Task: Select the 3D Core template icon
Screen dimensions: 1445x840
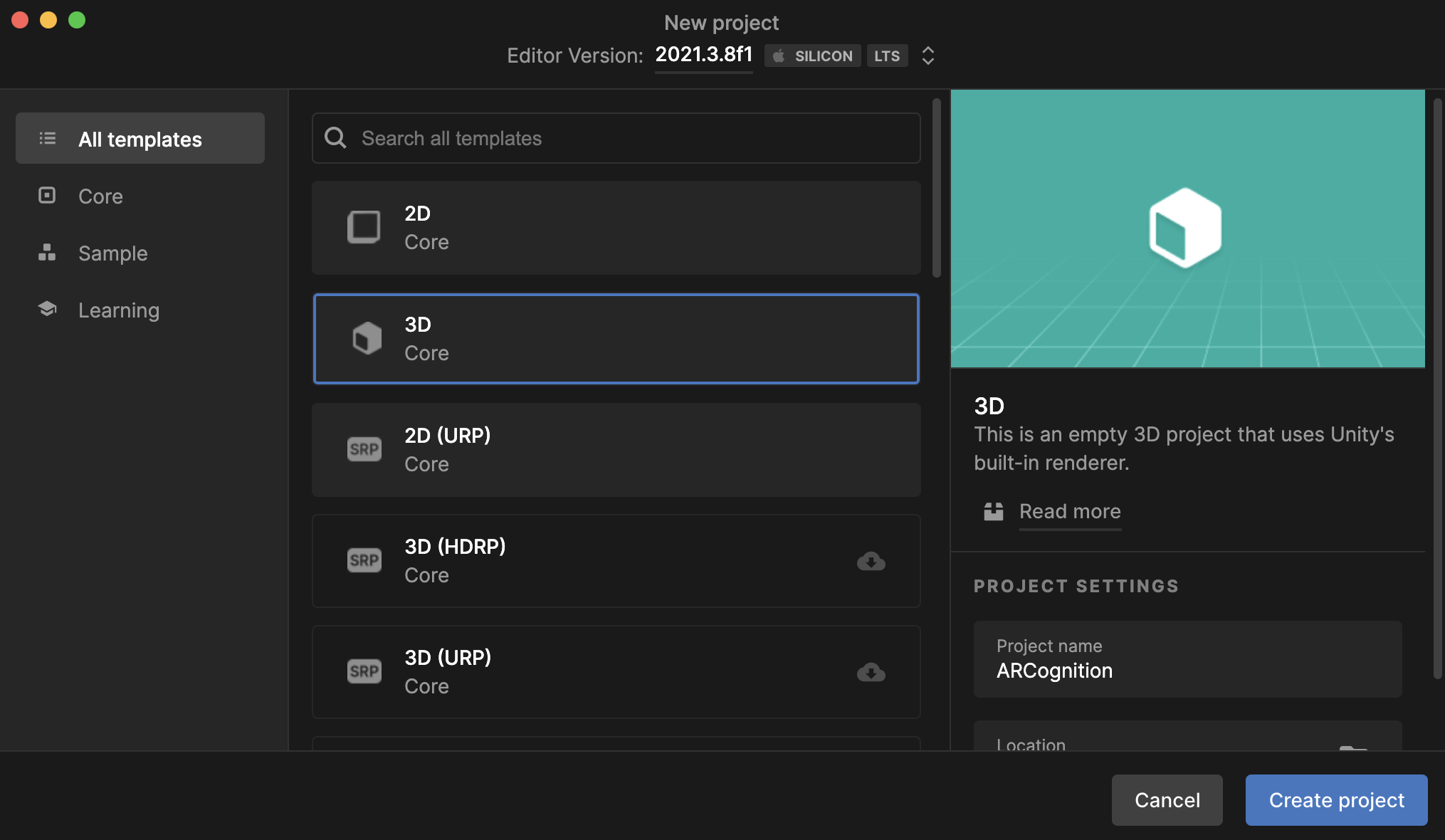Action: click(365, 338)
